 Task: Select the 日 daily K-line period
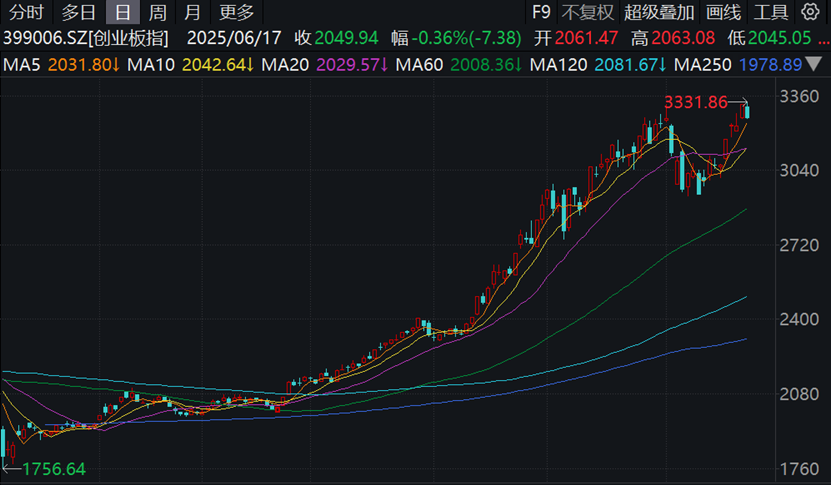(122, 13)
